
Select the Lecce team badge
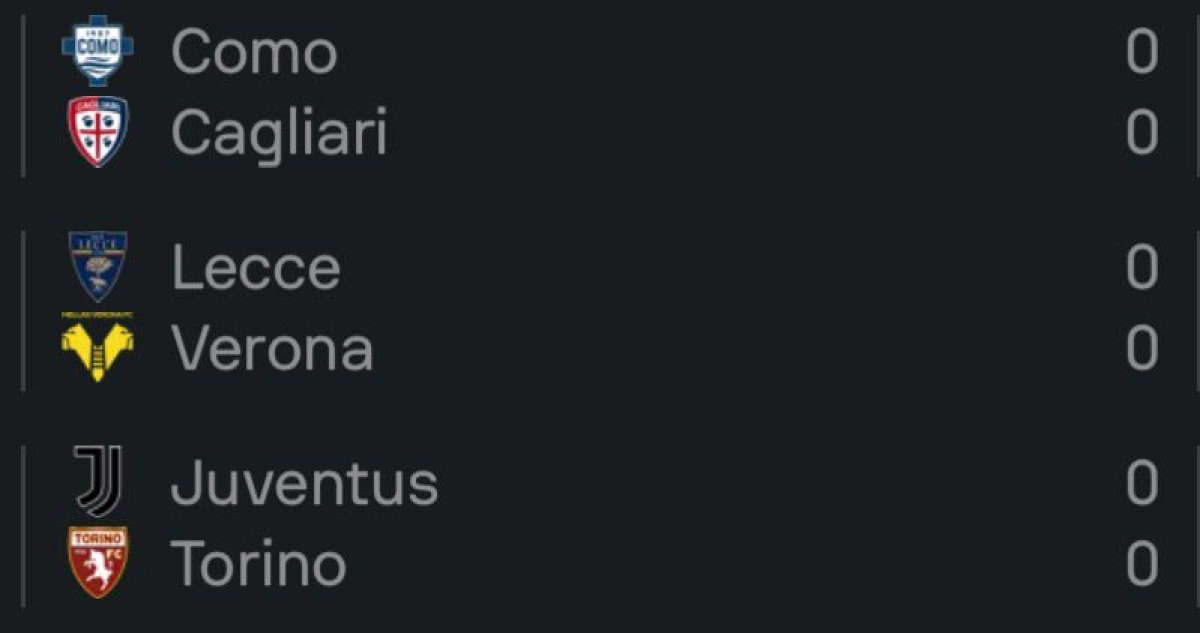pyautogui.click(x=97, y=267)
